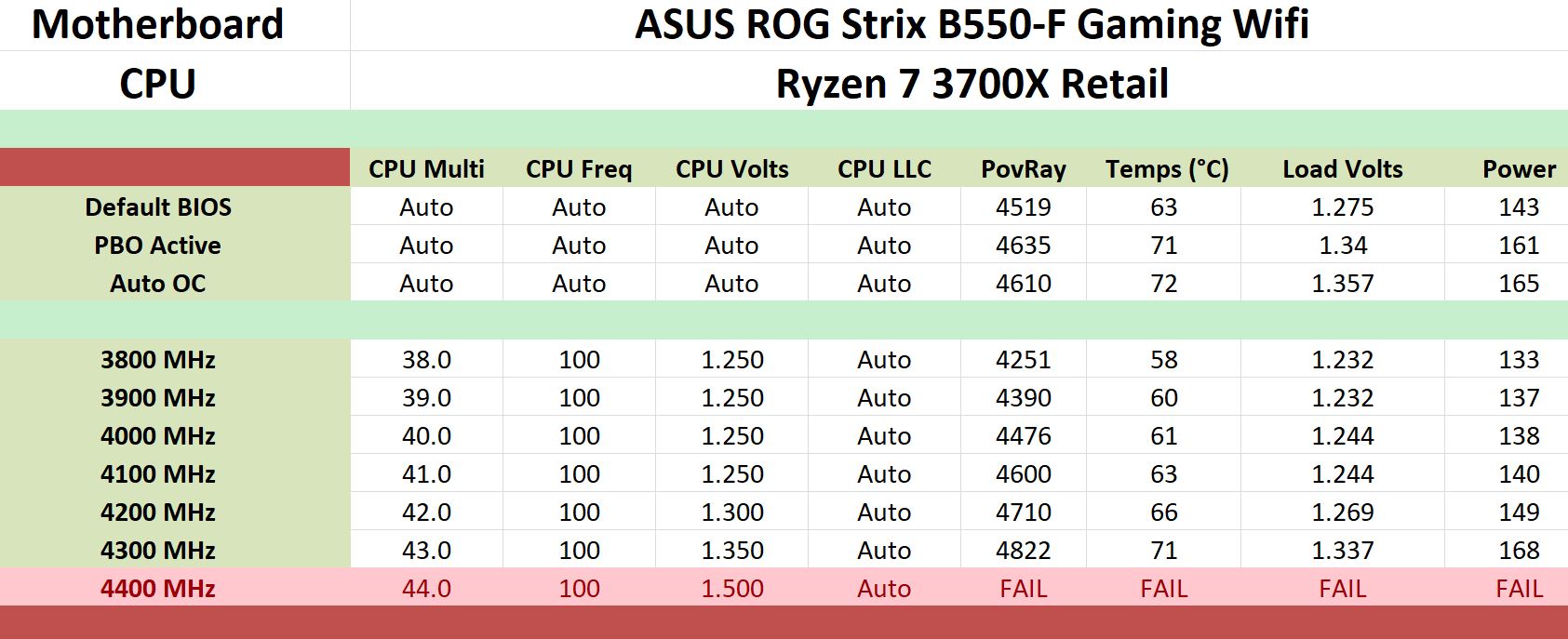
Task: Select the 3800 MHz row label
Action: (x=158, y=360)
